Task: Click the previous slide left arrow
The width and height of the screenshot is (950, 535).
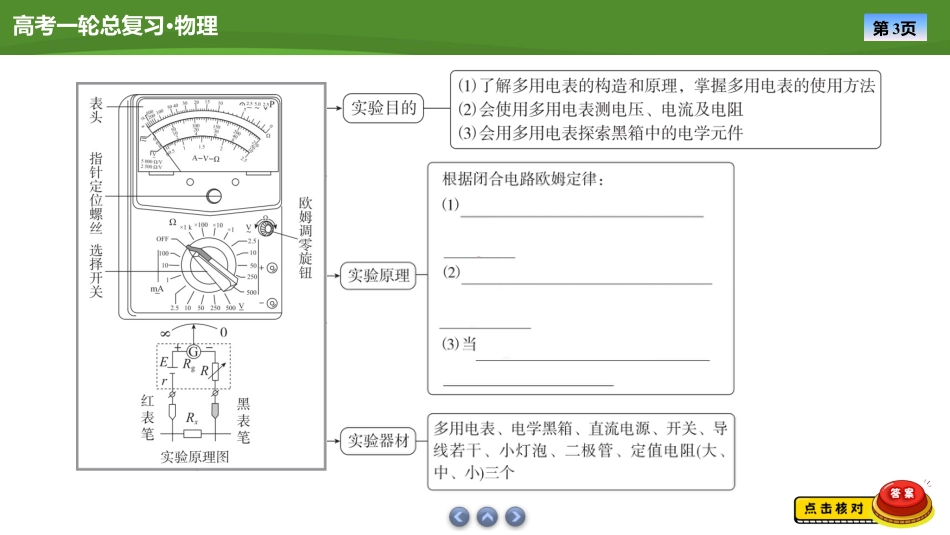Action: pos(459,517)
